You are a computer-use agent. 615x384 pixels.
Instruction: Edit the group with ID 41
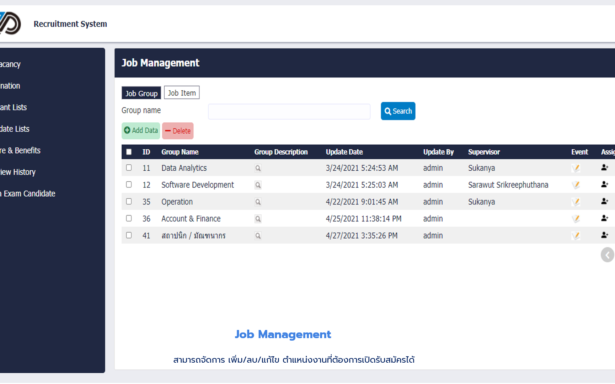point(575,236)
